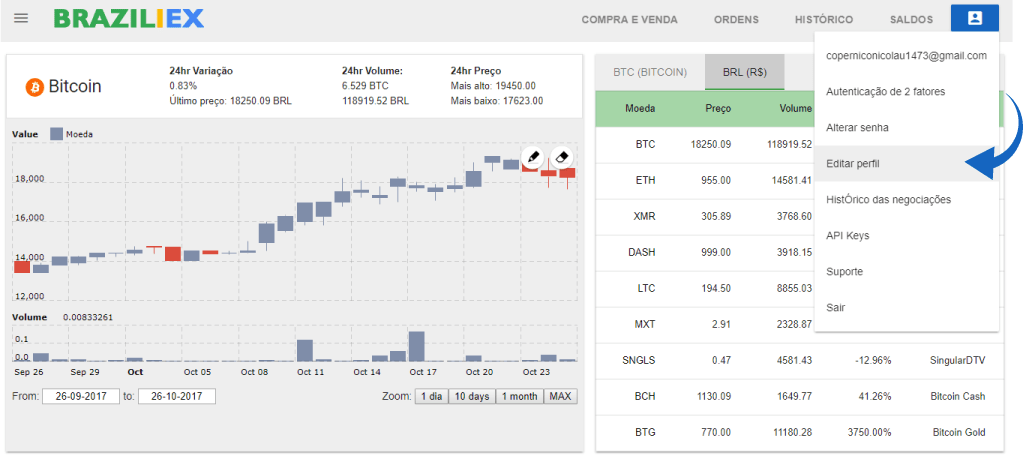Click the account profile icon button
The width and height of the screenshot is (1023, 456).
point(974,19)
